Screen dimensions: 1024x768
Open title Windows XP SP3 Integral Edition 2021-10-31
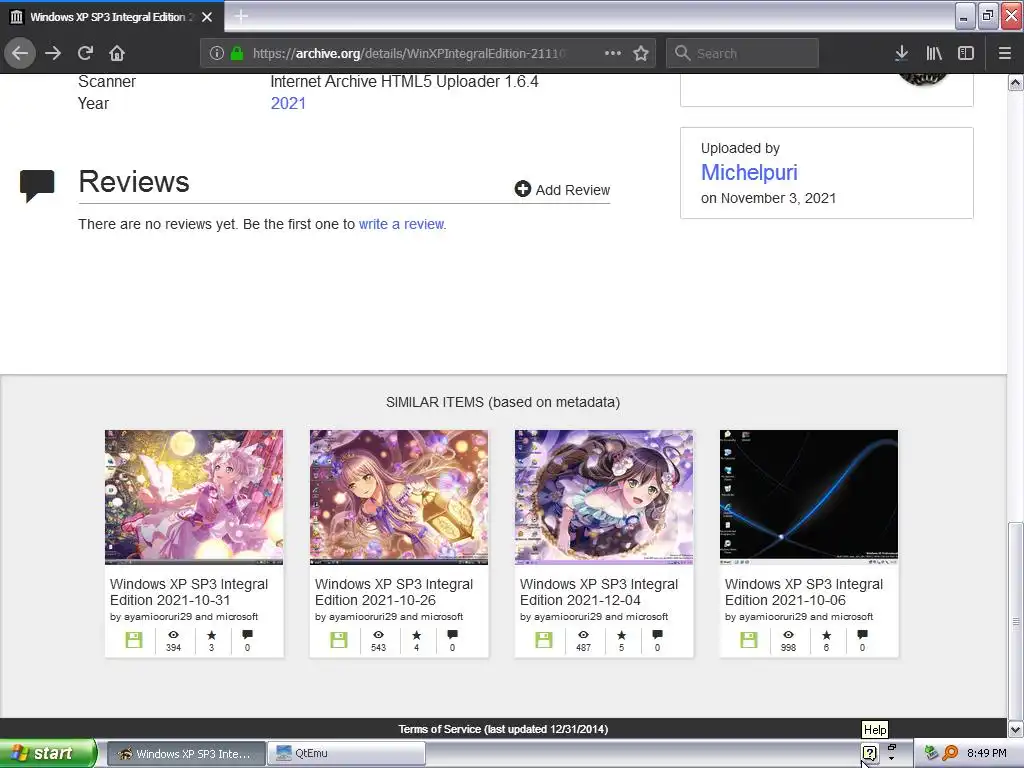pyautogui.click(x=189, y=592)
